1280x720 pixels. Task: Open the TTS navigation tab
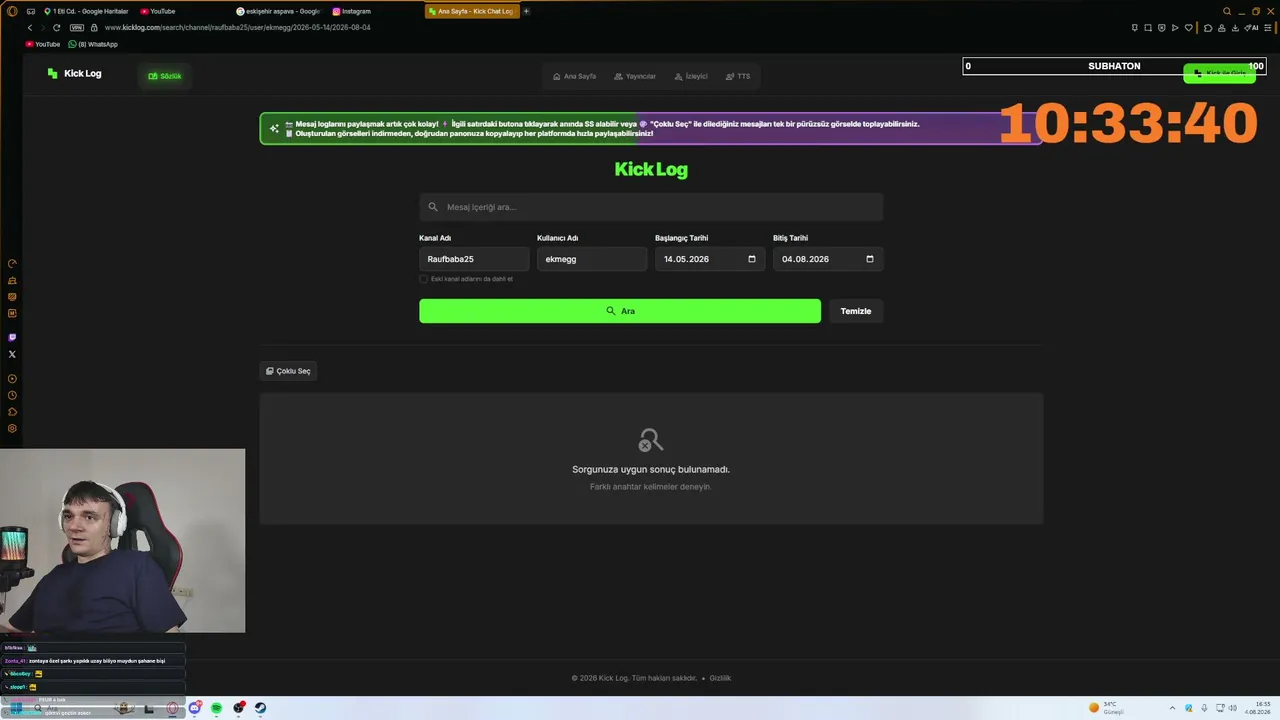tap(738, 76)
